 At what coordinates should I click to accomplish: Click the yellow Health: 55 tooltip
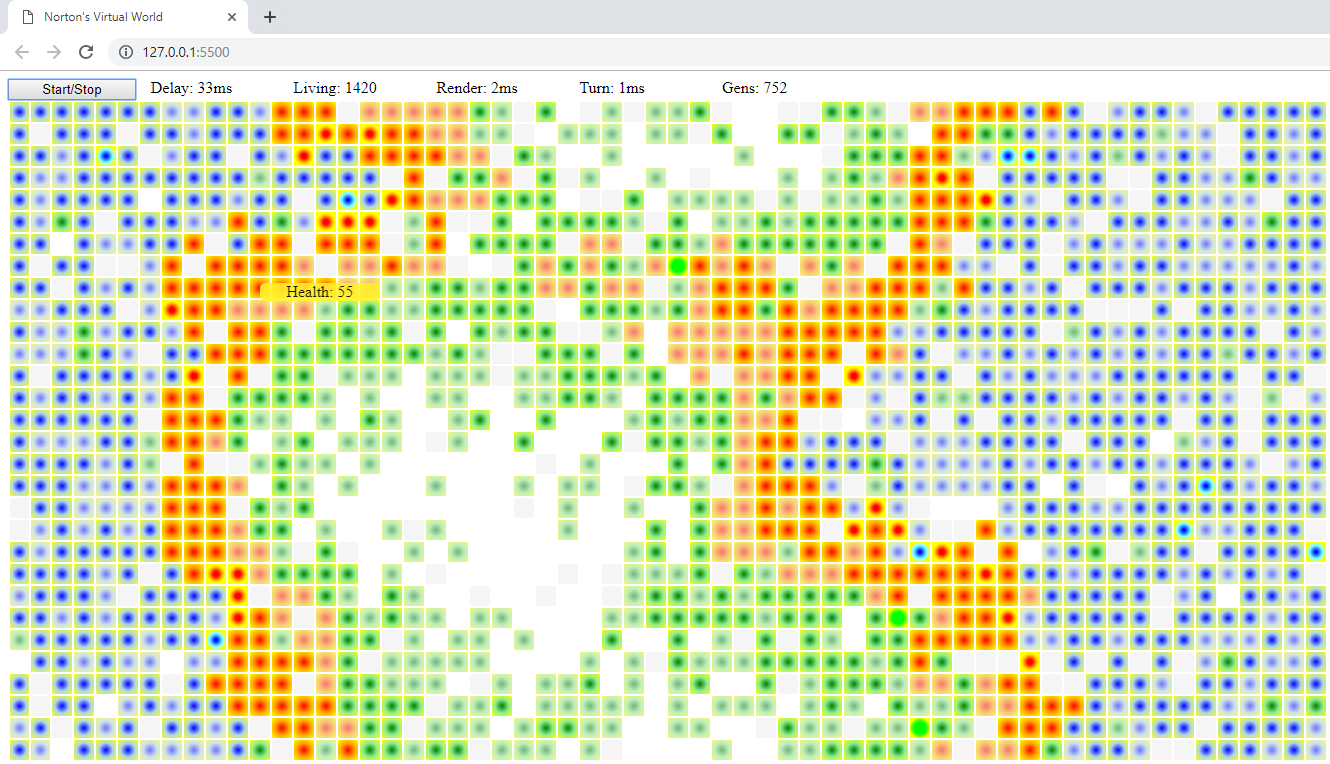[x=319, y=292]
